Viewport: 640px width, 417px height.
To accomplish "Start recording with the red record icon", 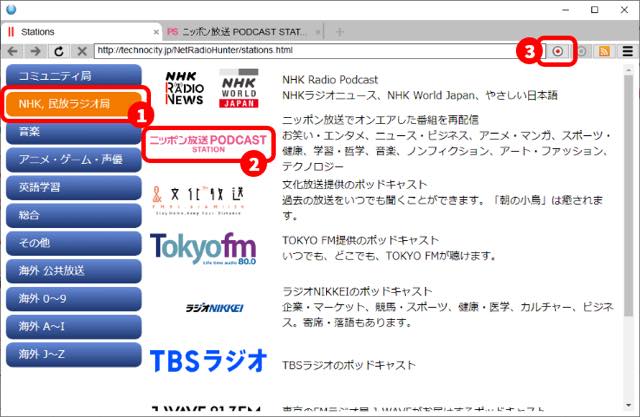I will pyautogui.click(x=558, y=51).
